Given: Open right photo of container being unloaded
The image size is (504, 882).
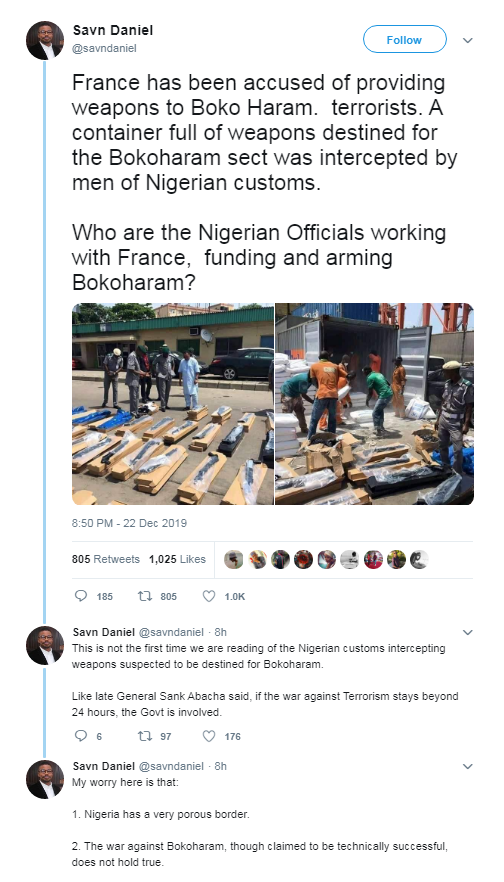Looking at the screenshot, I should (375, 404).
